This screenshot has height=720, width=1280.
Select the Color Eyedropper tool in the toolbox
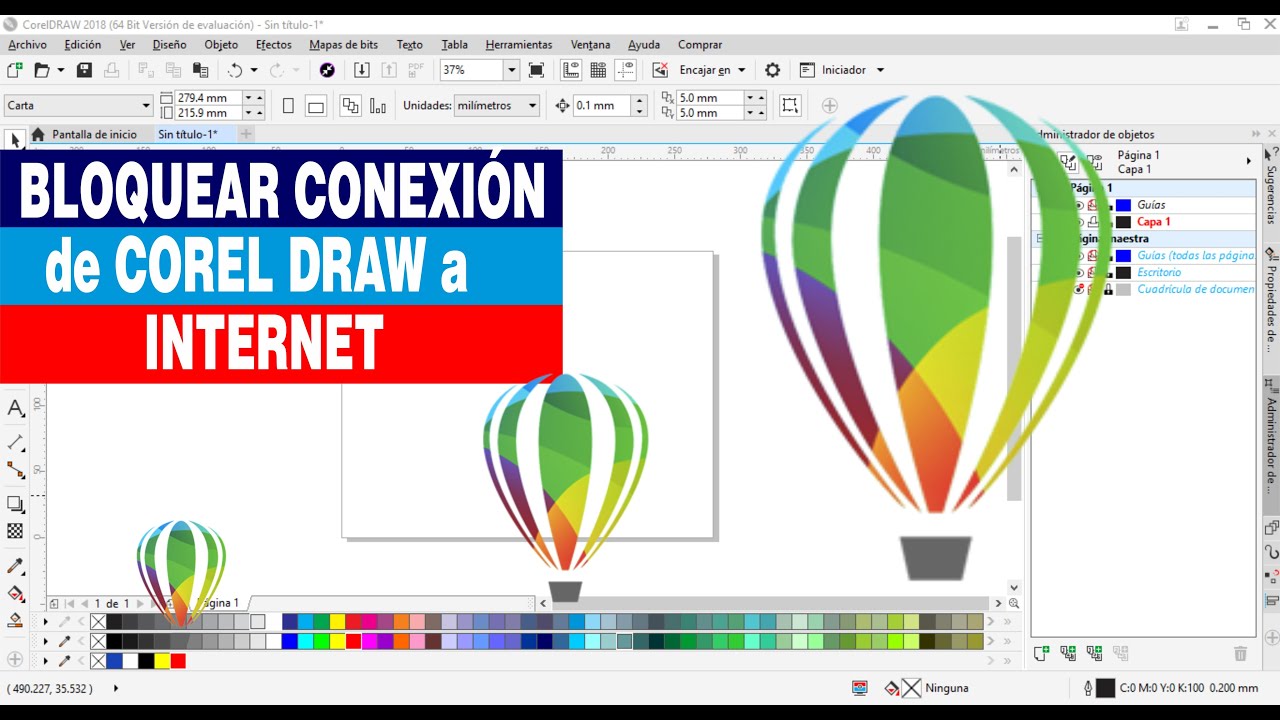pyautogui.click(x=15, y=566)
